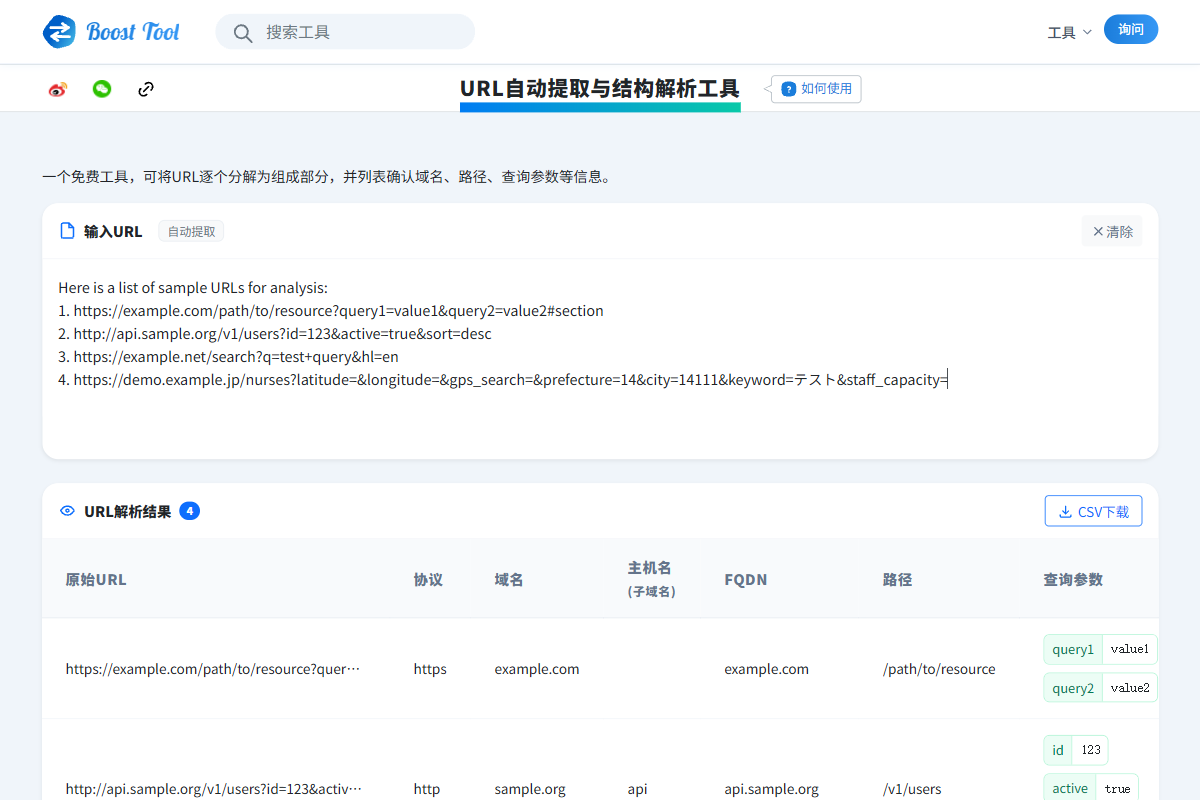Share via WeChat icon

point(102,89)
